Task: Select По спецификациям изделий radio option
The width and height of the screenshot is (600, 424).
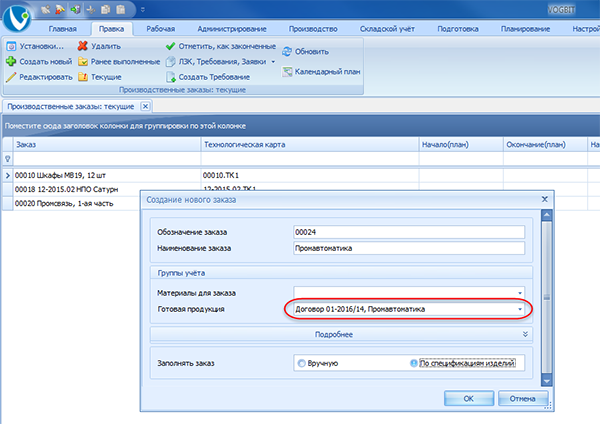Action: 413,363
